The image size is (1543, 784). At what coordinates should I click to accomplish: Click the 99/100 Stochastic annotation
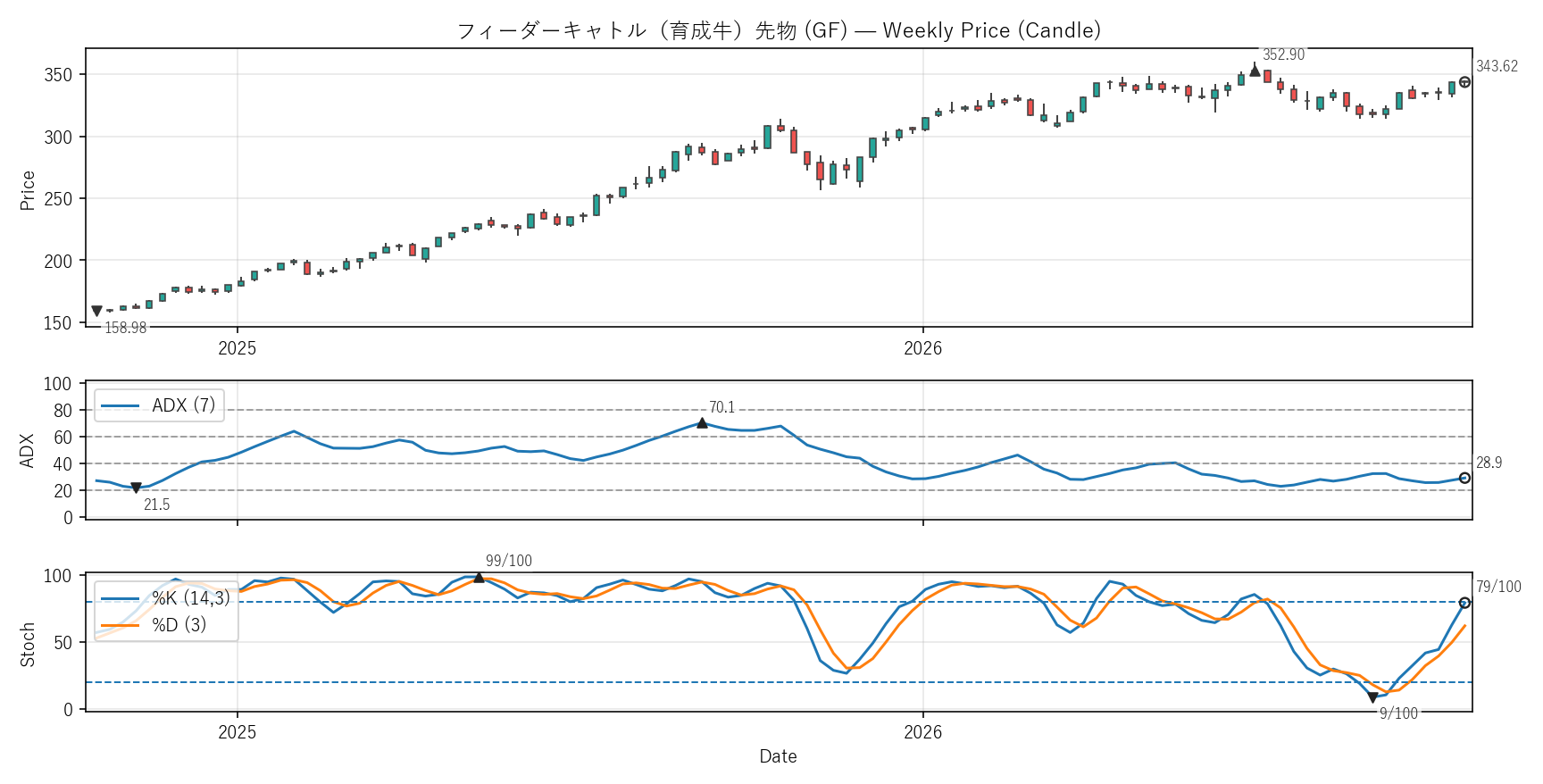(x=509, y=561)
